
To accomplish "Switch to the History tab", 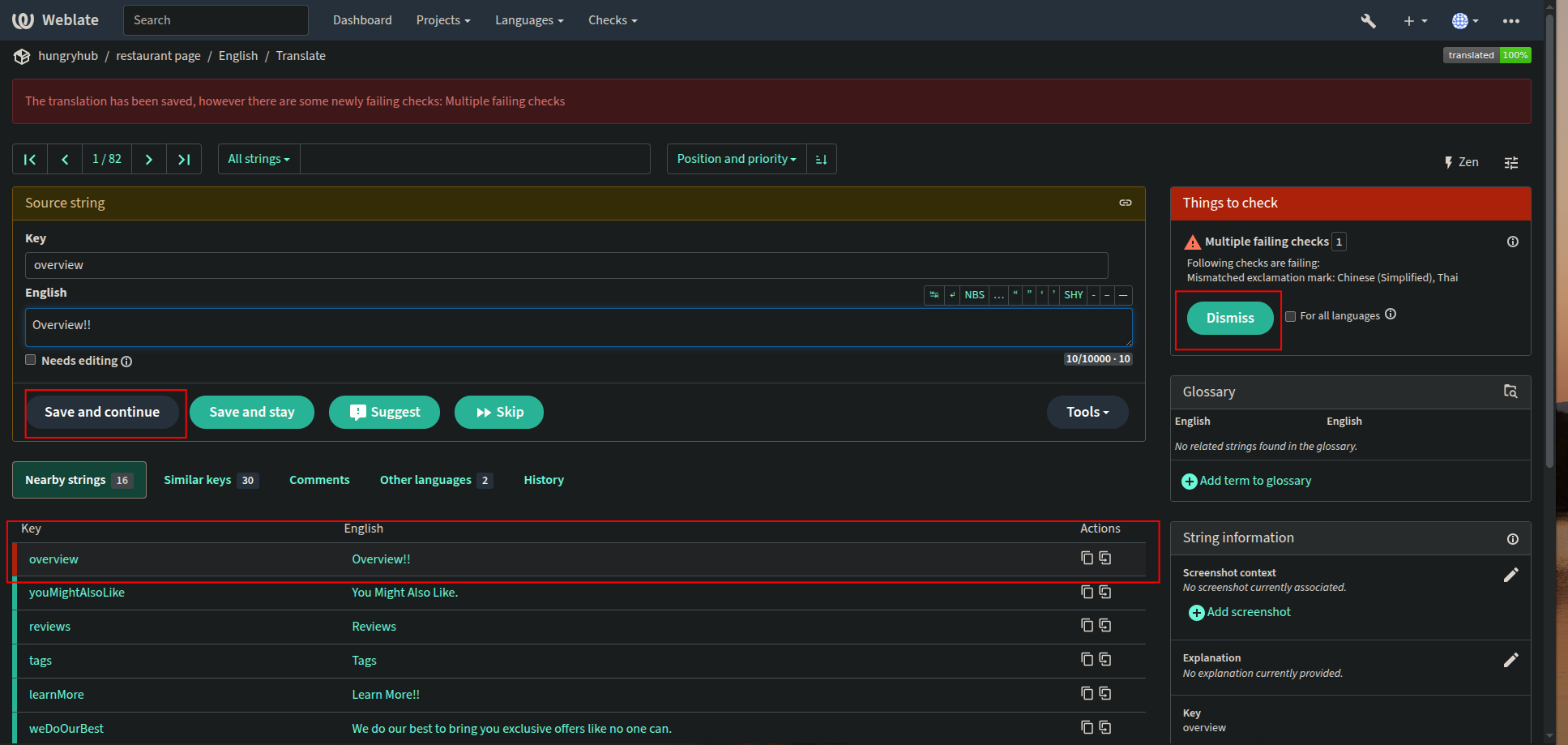I will (x=543, y=480).
